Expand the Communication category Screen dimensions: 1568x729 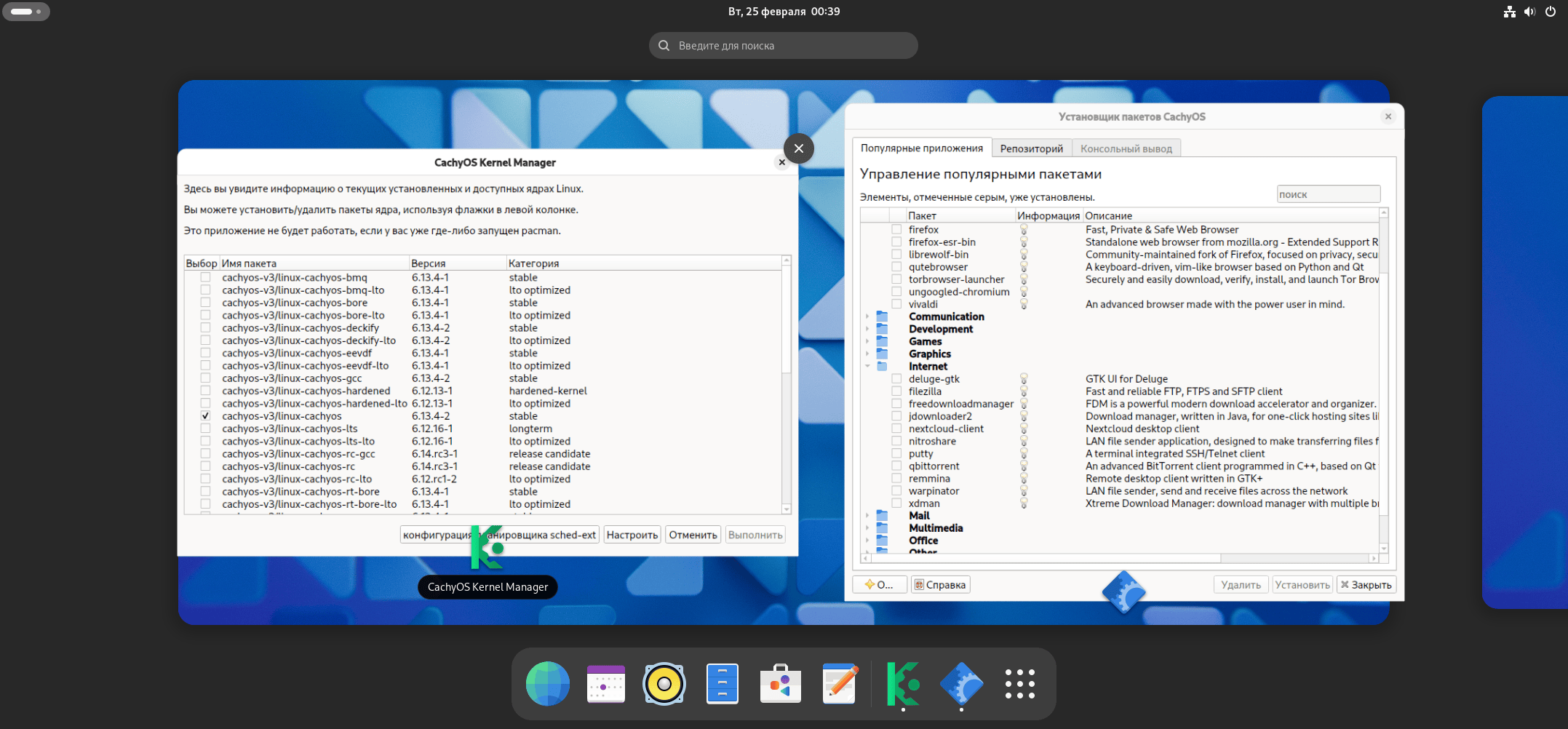pos(867,316)
